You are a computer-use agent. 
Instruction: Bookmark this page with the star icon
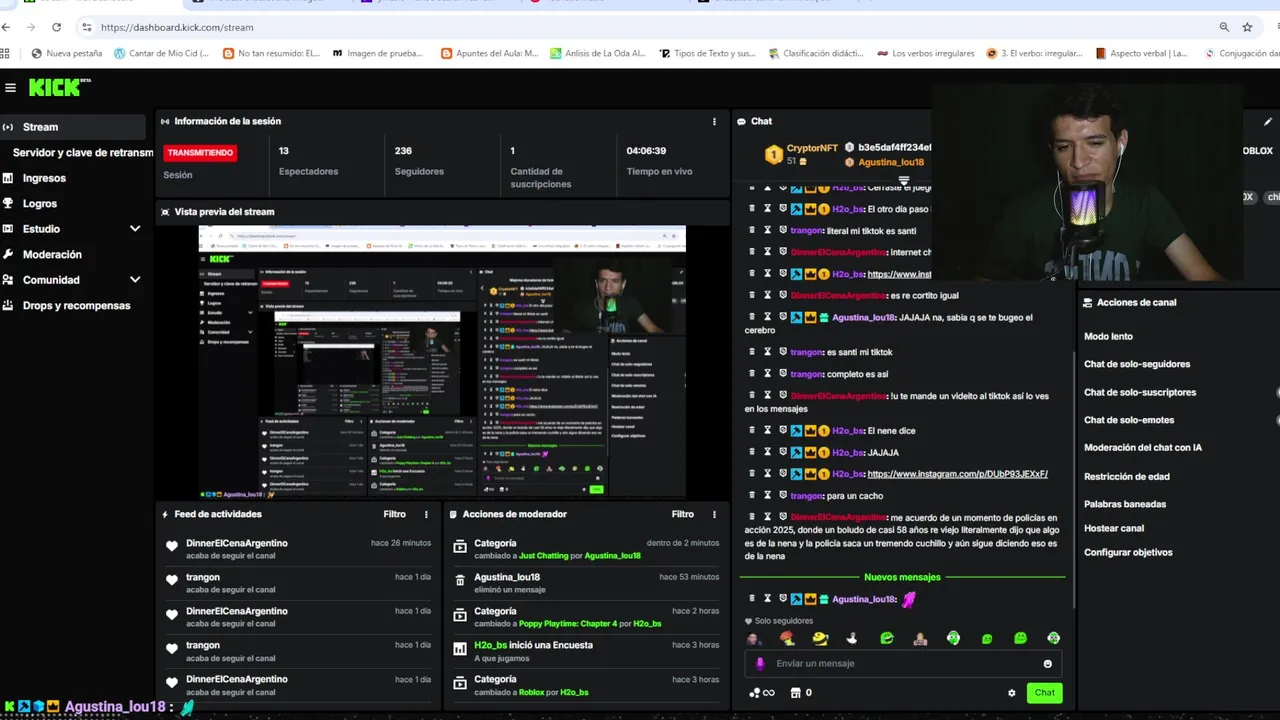(x=1247, y=27)
